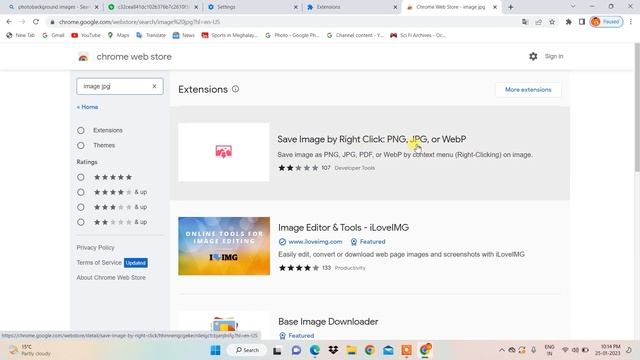
Task: Clear the image jpg search box
Action: click(154, 86)
